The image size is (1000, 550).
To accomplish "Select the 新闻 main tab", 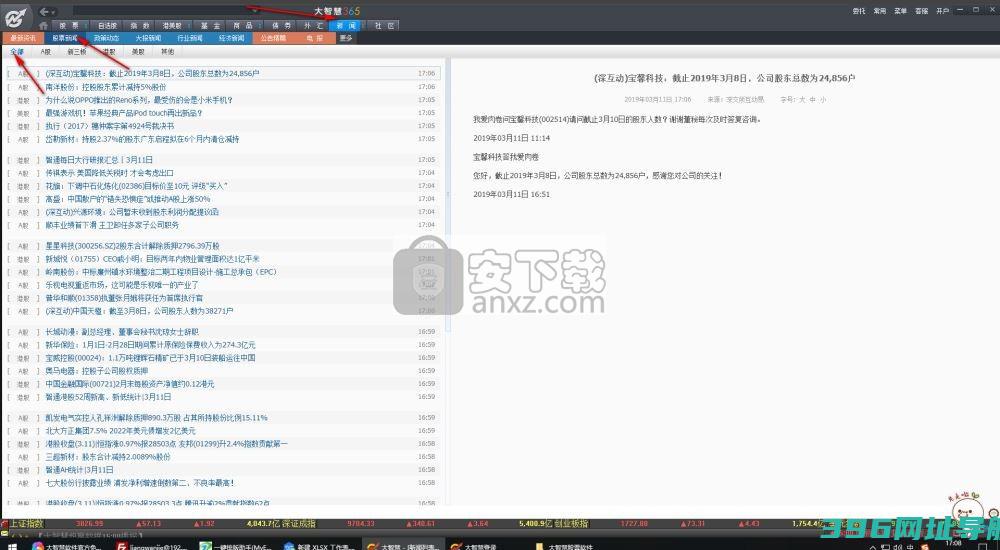I will (x=346, y=26).
